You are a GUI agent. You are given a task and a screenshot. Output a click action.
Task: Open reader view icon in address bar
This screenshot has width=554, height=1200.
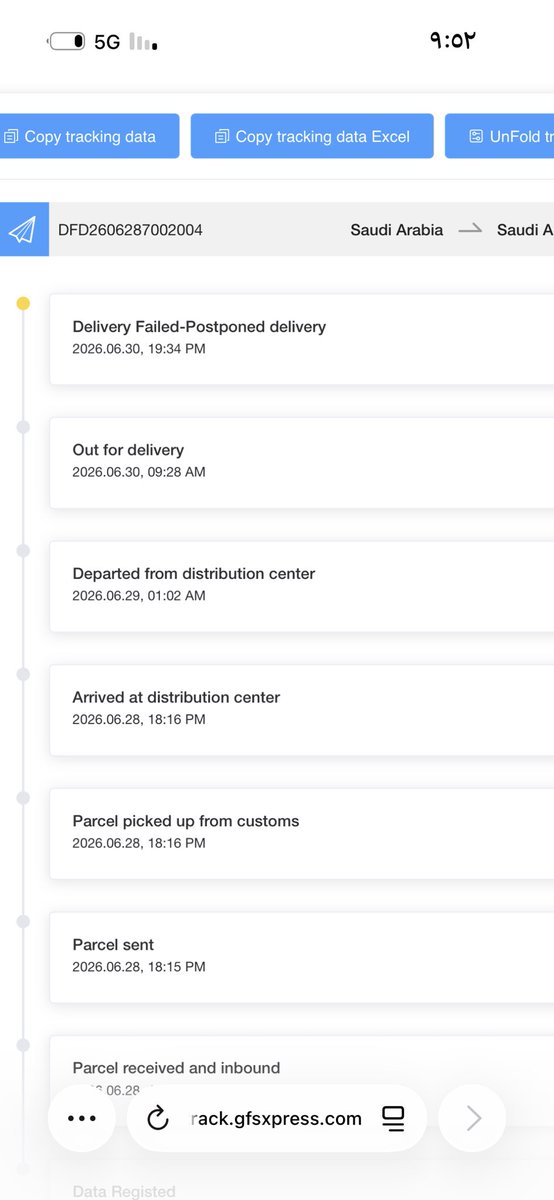[394, 1119]
